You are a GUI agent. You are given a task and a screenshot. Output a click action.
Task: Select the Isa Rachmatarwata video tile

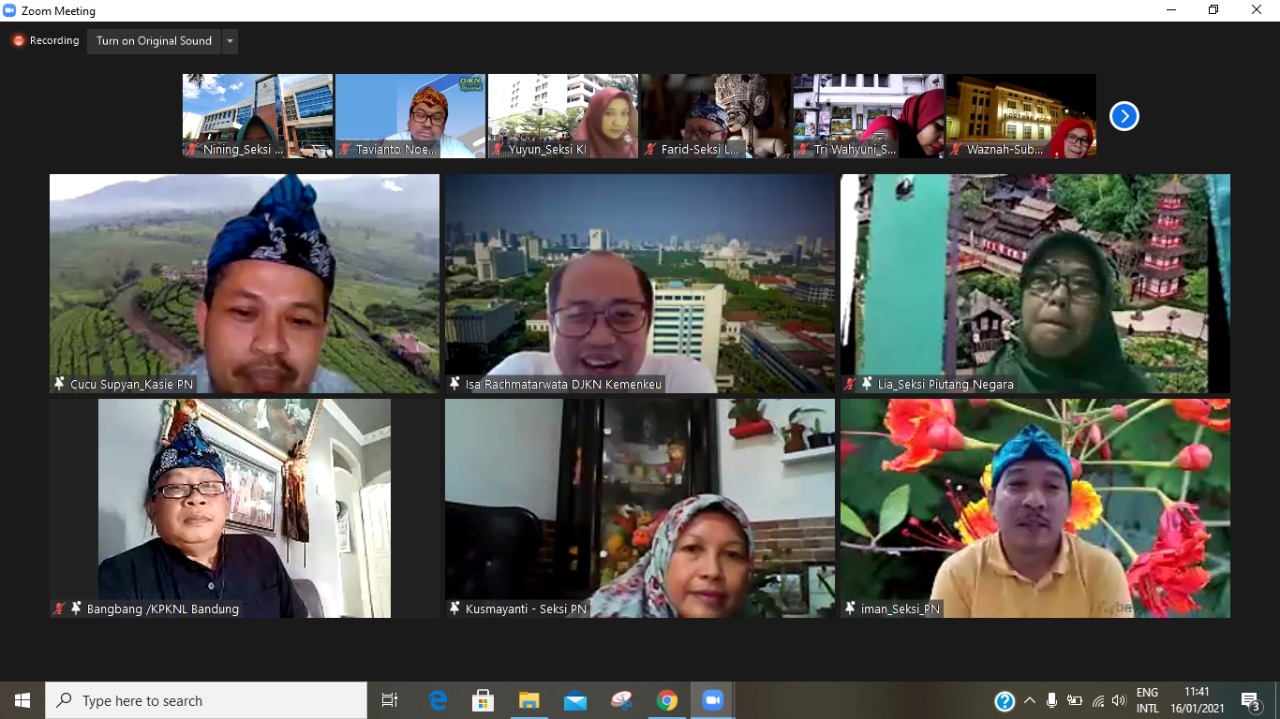point(639,283)
